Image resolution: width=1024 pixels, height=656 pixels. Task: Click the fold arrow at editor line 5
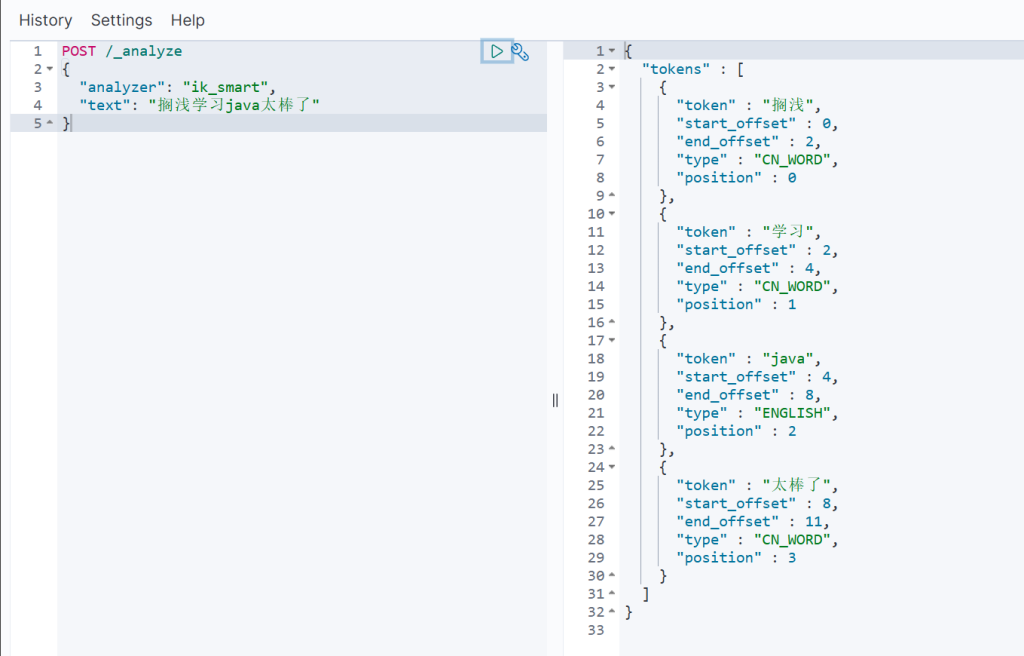pyautogui.click(x=50, y=123)
